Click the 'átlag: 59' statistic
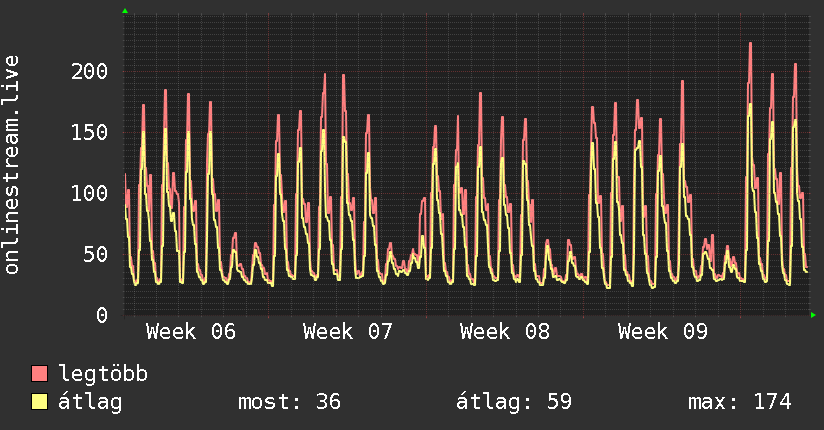This screenshot has width=824, height=430. click(x=513, y=402)
